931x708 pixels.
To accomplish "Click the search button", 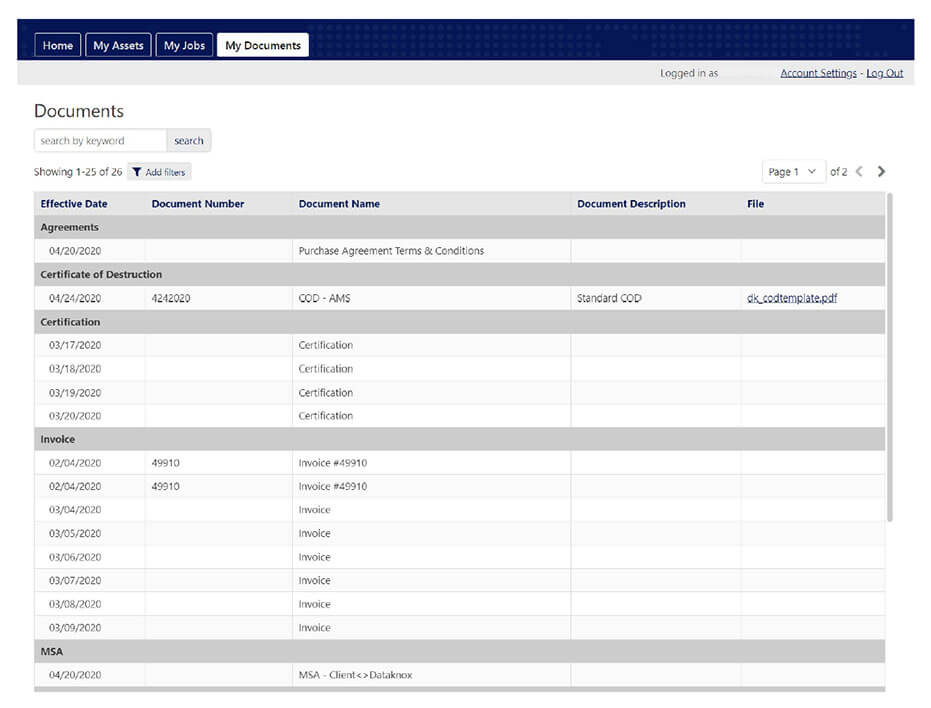I will (189, 141).
